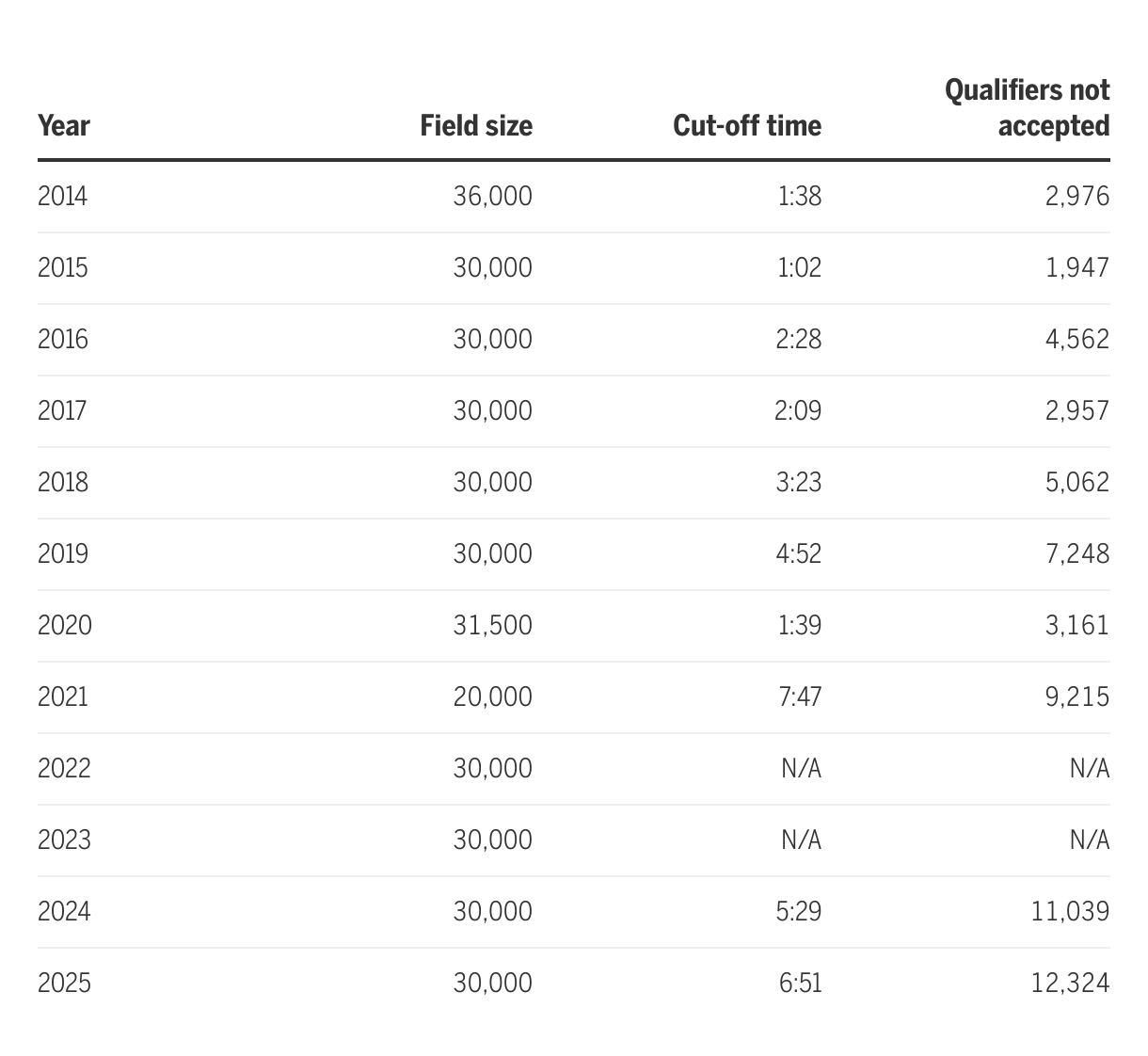Click the Year column header
The image size is (1148, 1056).
pyautogui.click(x=64, y=126)
